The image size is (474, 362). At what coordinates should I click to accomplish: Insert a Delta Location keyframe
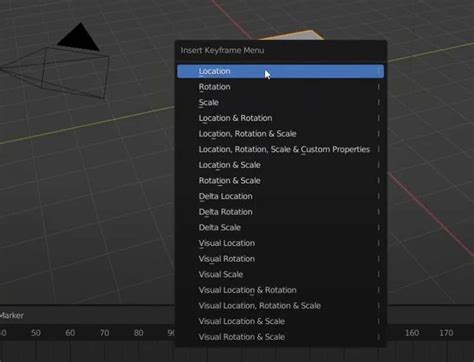tap(280, 197)
